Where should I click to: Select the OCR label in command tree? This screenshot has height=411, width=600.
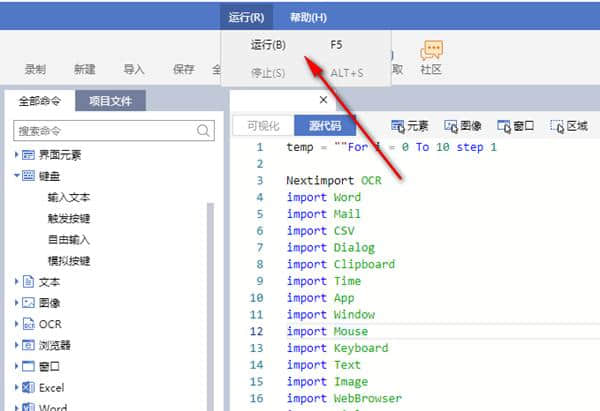click(x=50, y=324)
